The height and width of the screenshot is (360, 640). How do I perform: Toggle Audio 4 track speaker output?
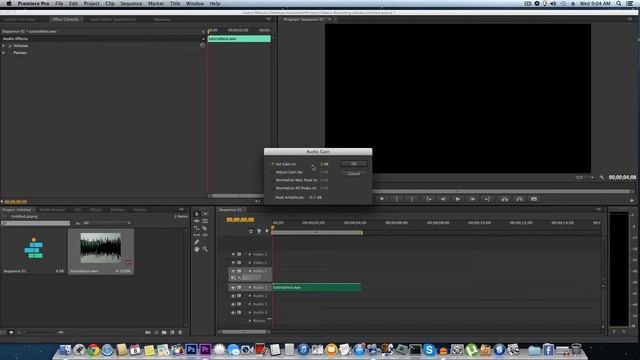tap(233, 313)
